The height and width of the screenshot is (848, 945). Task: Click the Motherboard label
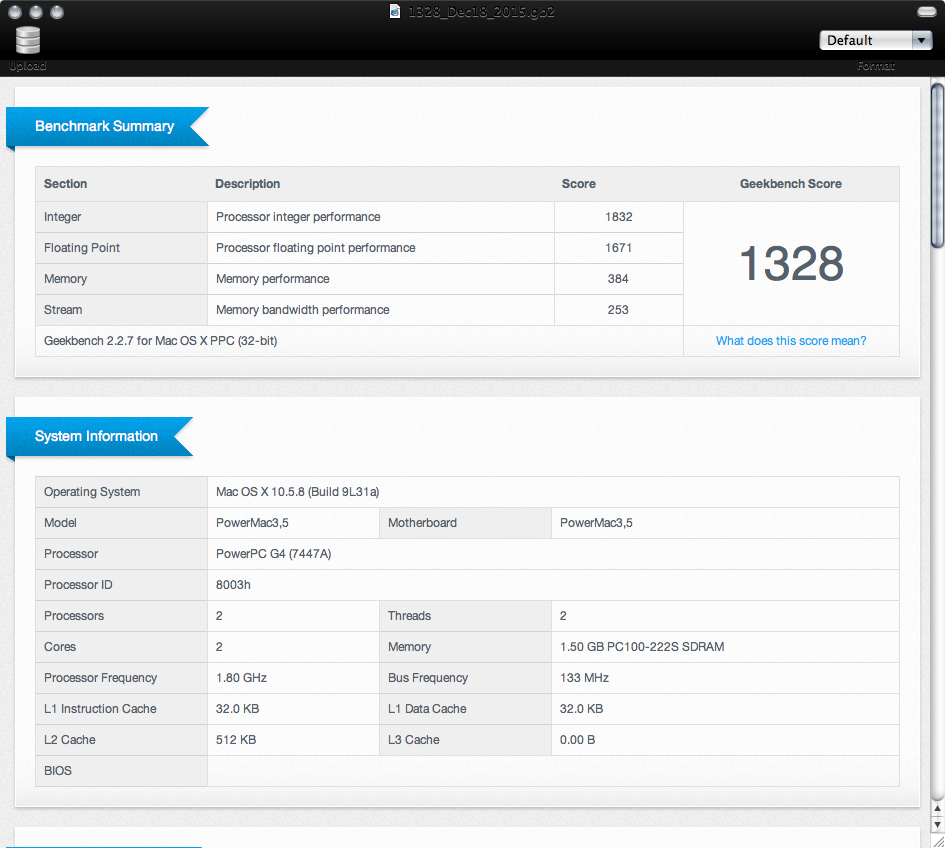(x=422, y=523)
